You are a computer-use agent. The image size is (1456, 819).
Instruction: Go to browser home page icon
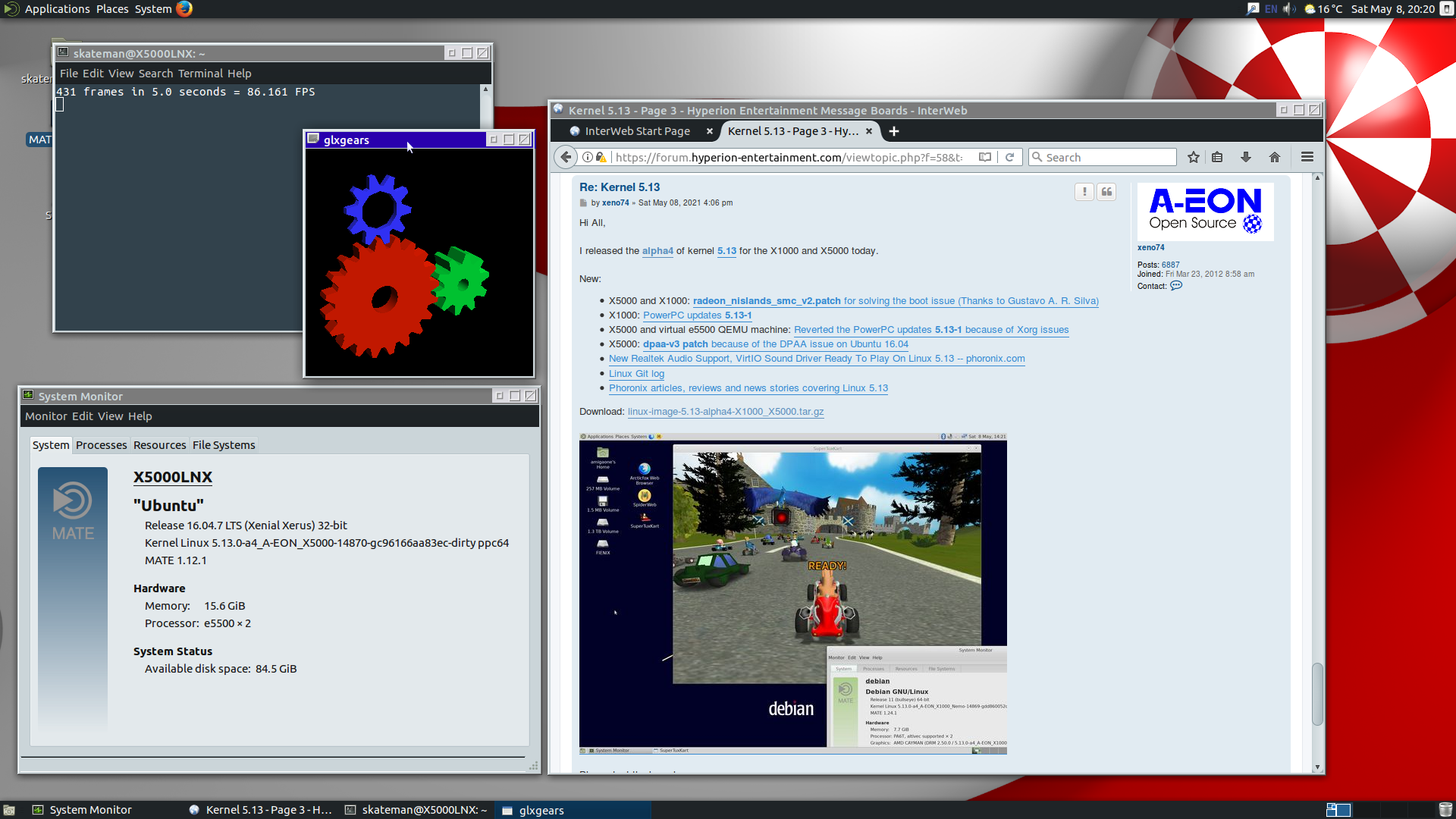pyautogui.click(x=1275, y=157)
